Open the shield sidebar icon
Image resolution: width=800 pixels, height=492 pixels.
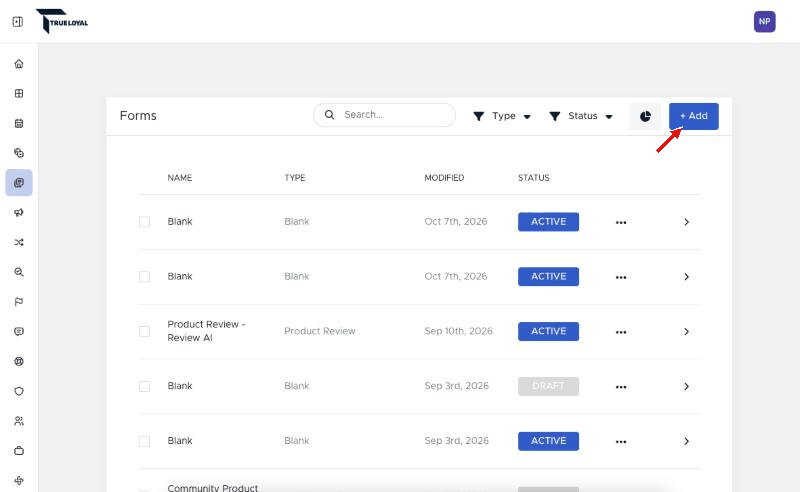[x=19, y=391]
